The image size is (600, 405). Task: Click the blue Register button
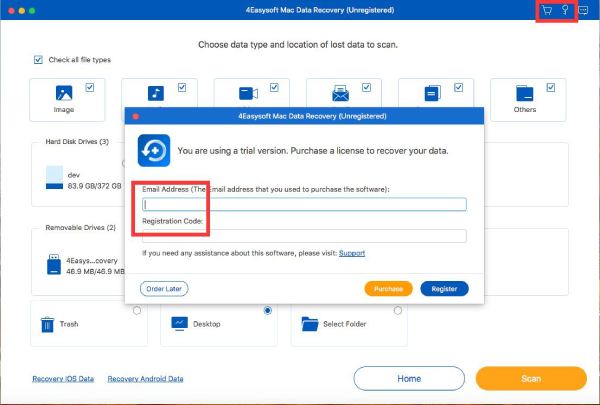pos(444,289)
